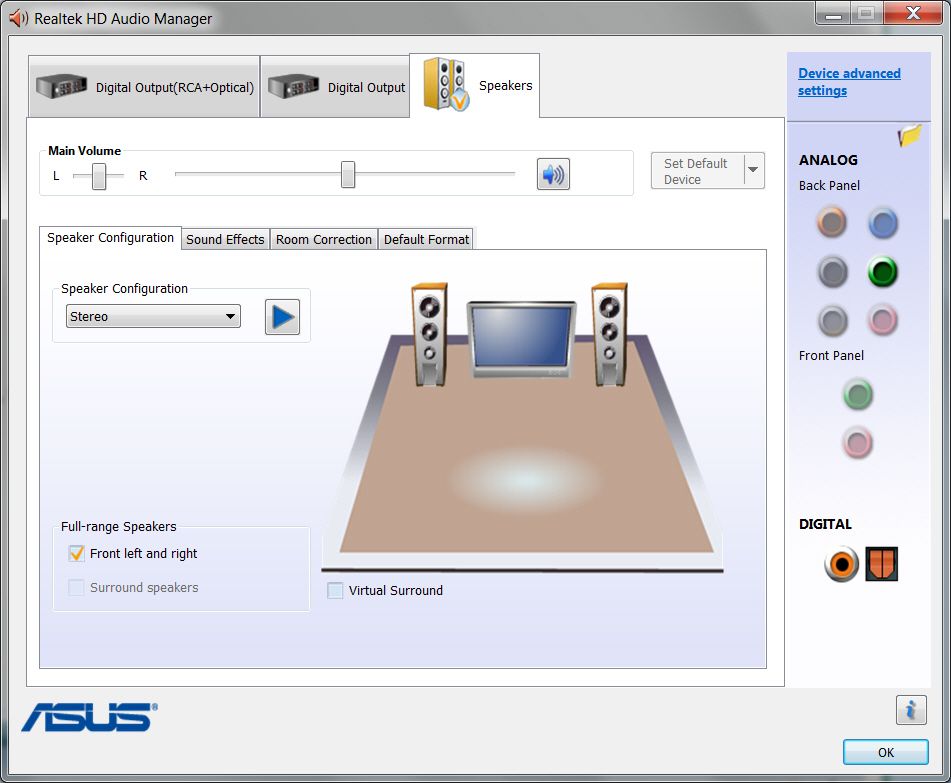Screen dimensions: 951x783
Task: Enable Virtual Surround checkbox
Action: pos(335,591)
